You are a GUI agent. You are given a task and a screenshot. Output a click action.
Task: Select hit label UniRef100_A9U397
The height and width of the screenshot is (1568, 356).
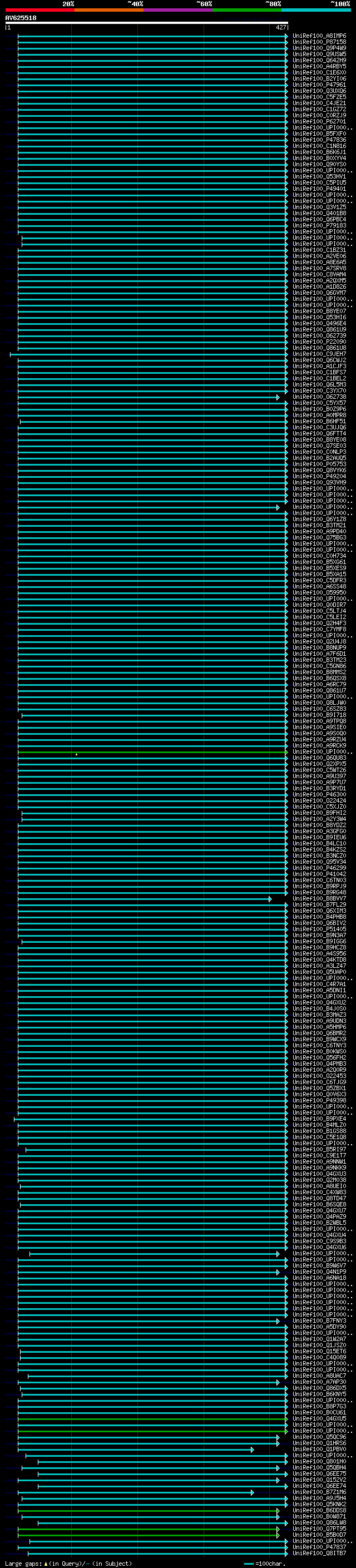319,776
